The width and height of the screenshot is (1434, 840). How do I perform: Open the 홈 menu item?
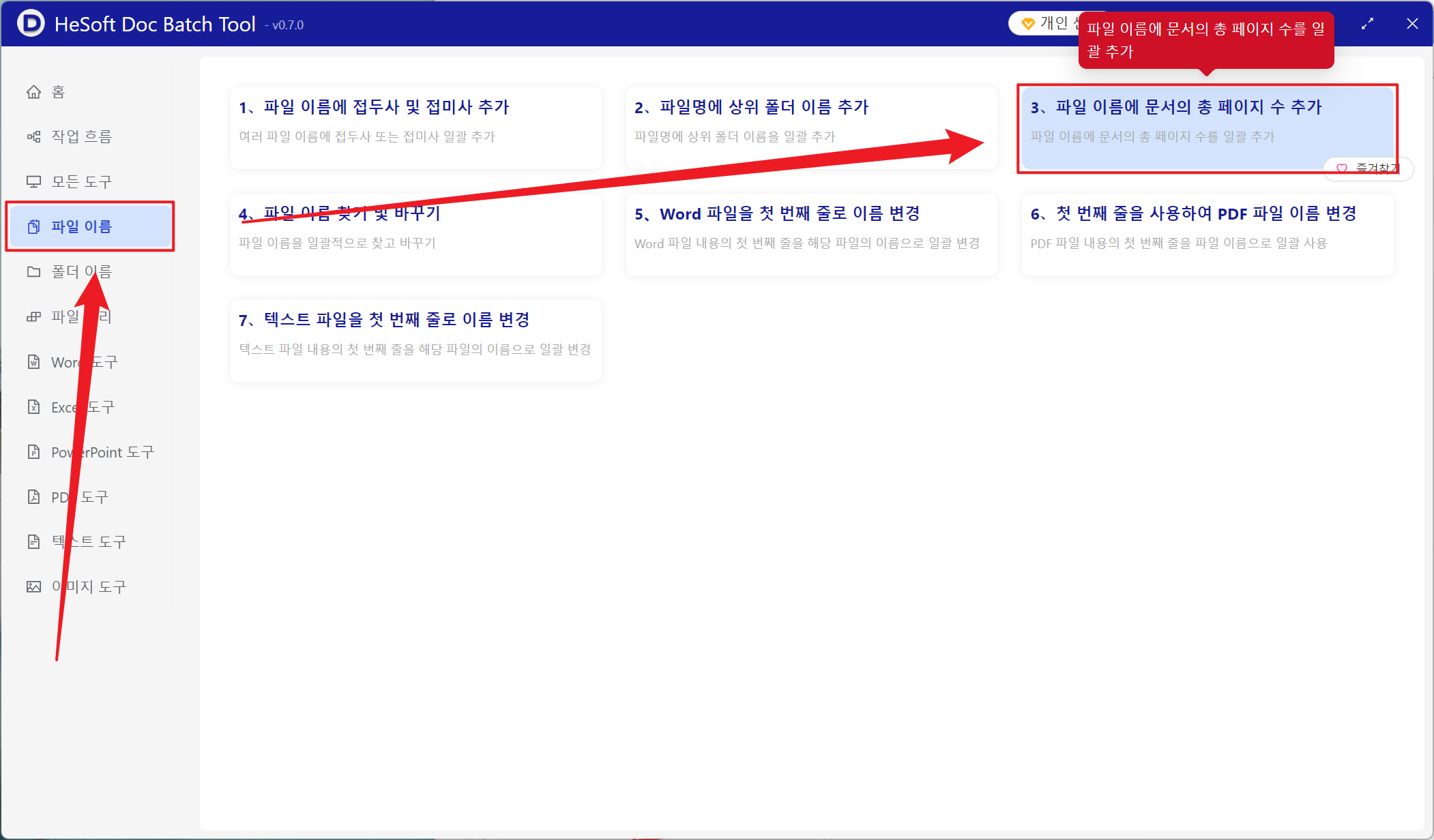point(90,91)
